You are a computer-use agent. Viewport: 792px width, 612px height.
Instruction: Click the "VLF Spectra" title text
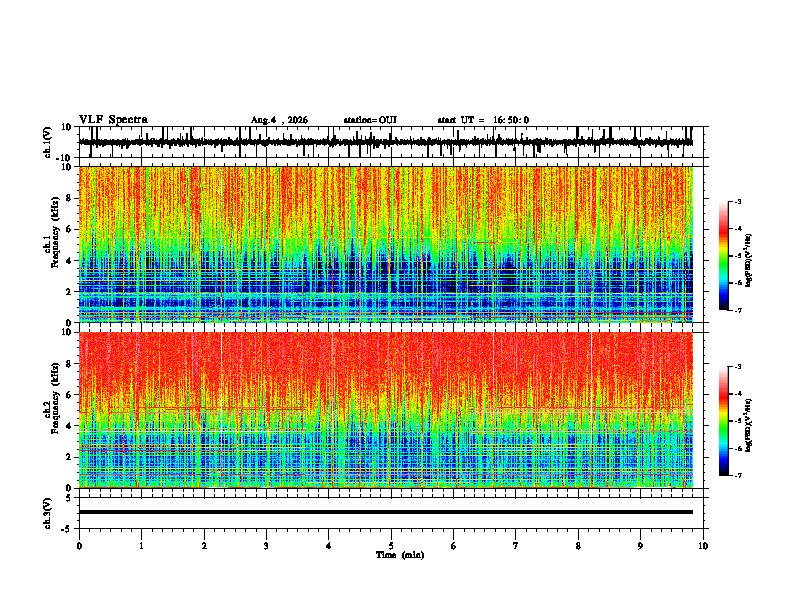(x=113, y=120)
